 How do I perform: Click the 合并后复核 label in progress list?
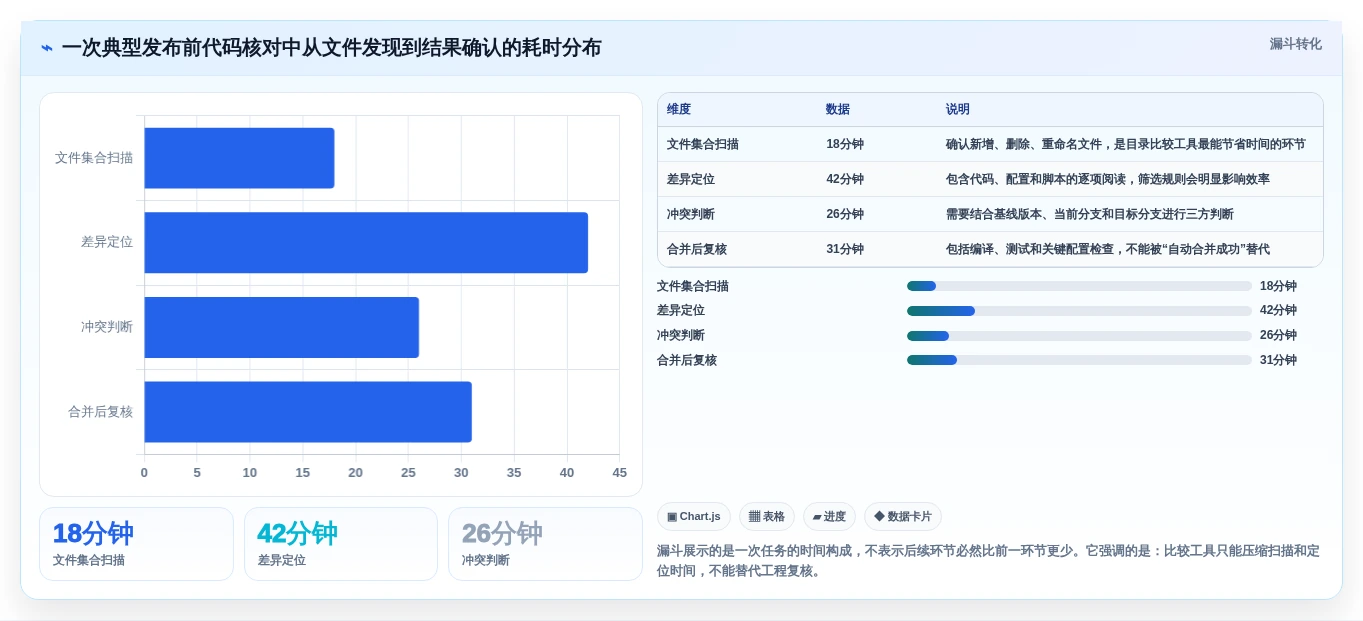[687, 360]
